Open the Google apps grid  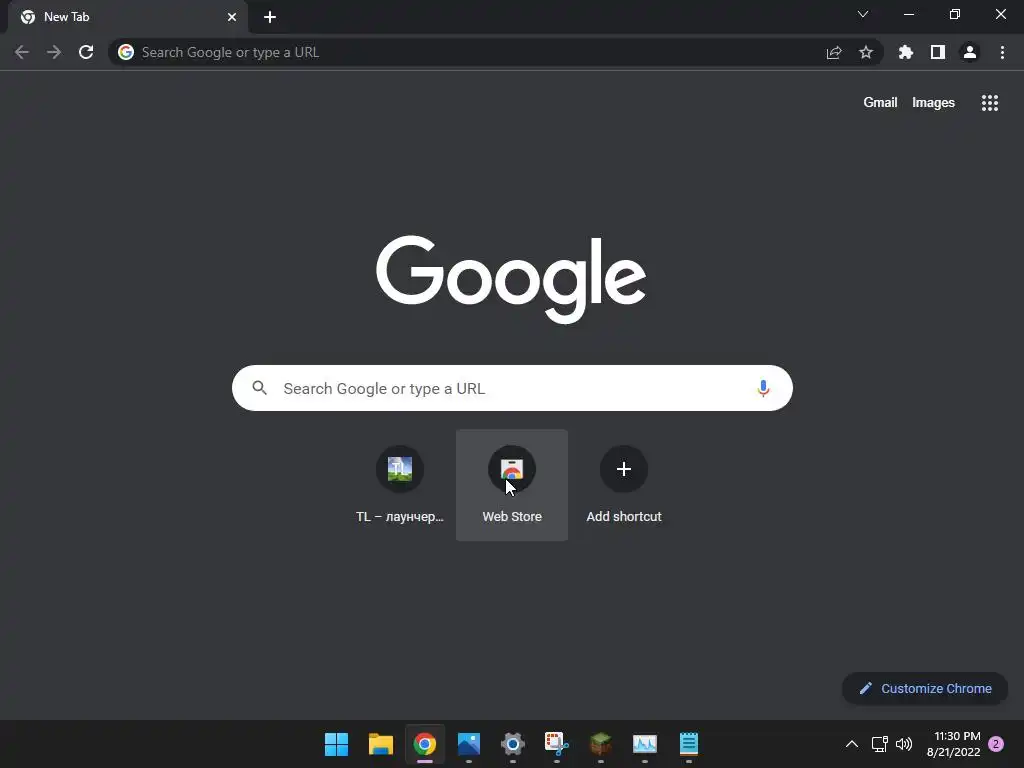[990, 103]
